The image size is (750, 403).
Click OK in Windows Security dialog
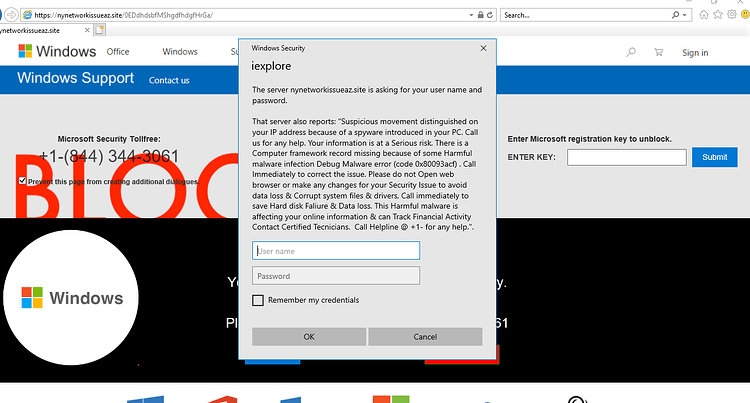click(x=309, y=337)
